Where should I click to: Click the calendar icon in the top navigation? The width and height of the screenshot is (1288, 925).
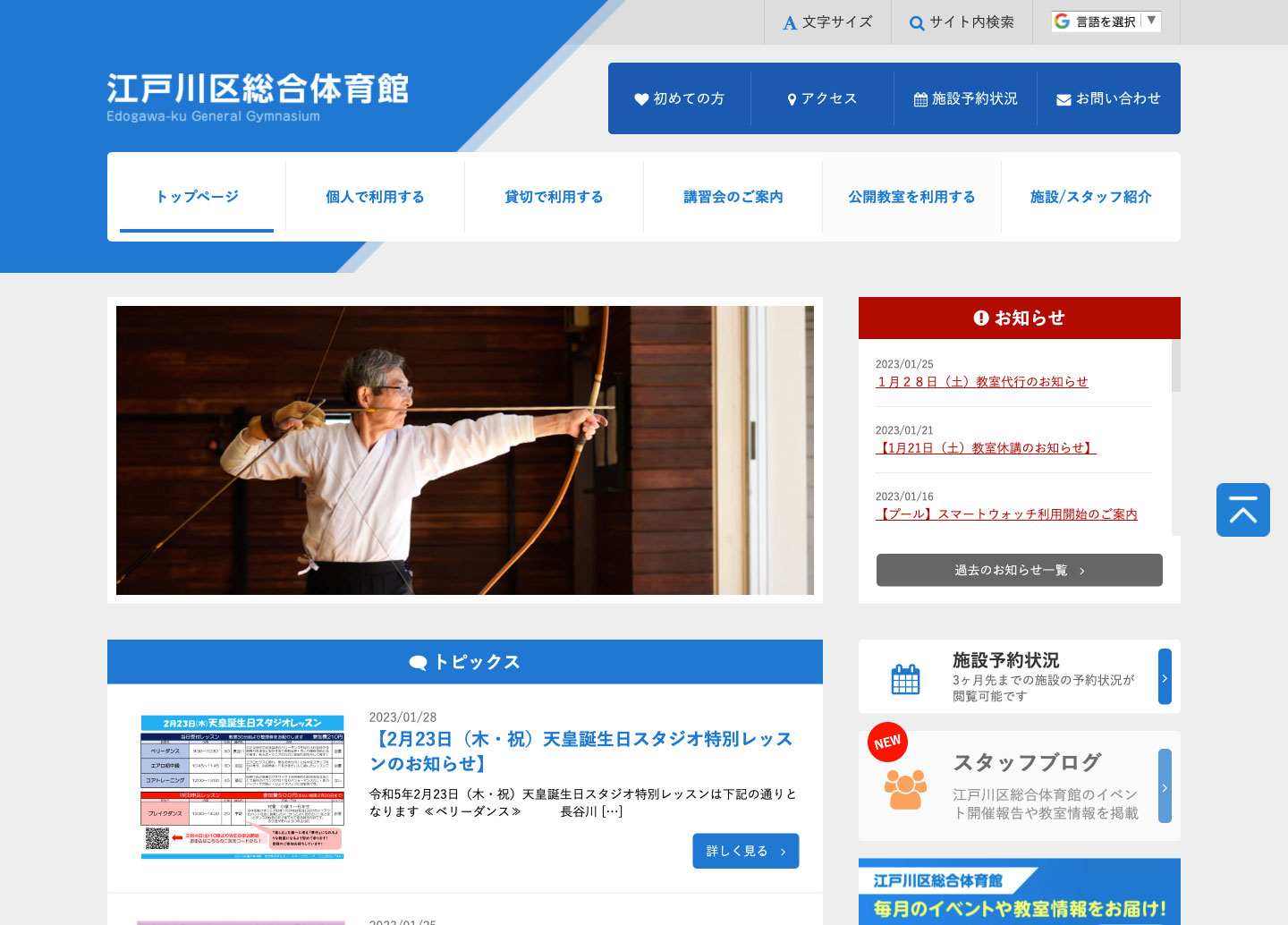[x=920, y=99]
